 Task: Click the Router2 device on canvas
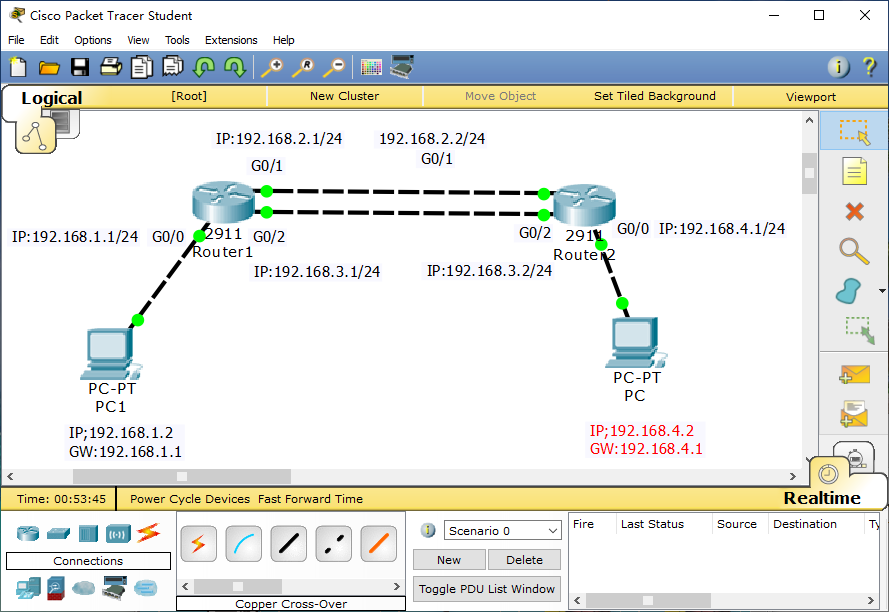(585, 205)
